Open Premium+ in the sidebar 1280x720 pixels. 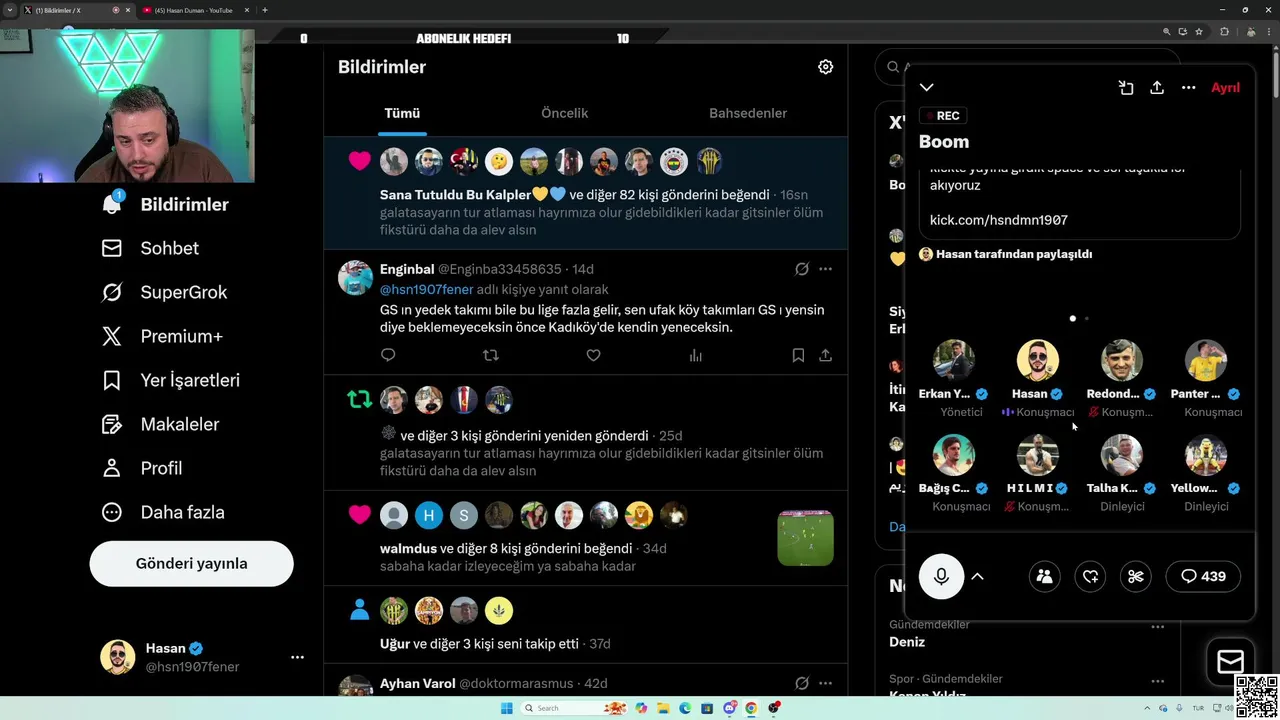(x=162, y=336)
